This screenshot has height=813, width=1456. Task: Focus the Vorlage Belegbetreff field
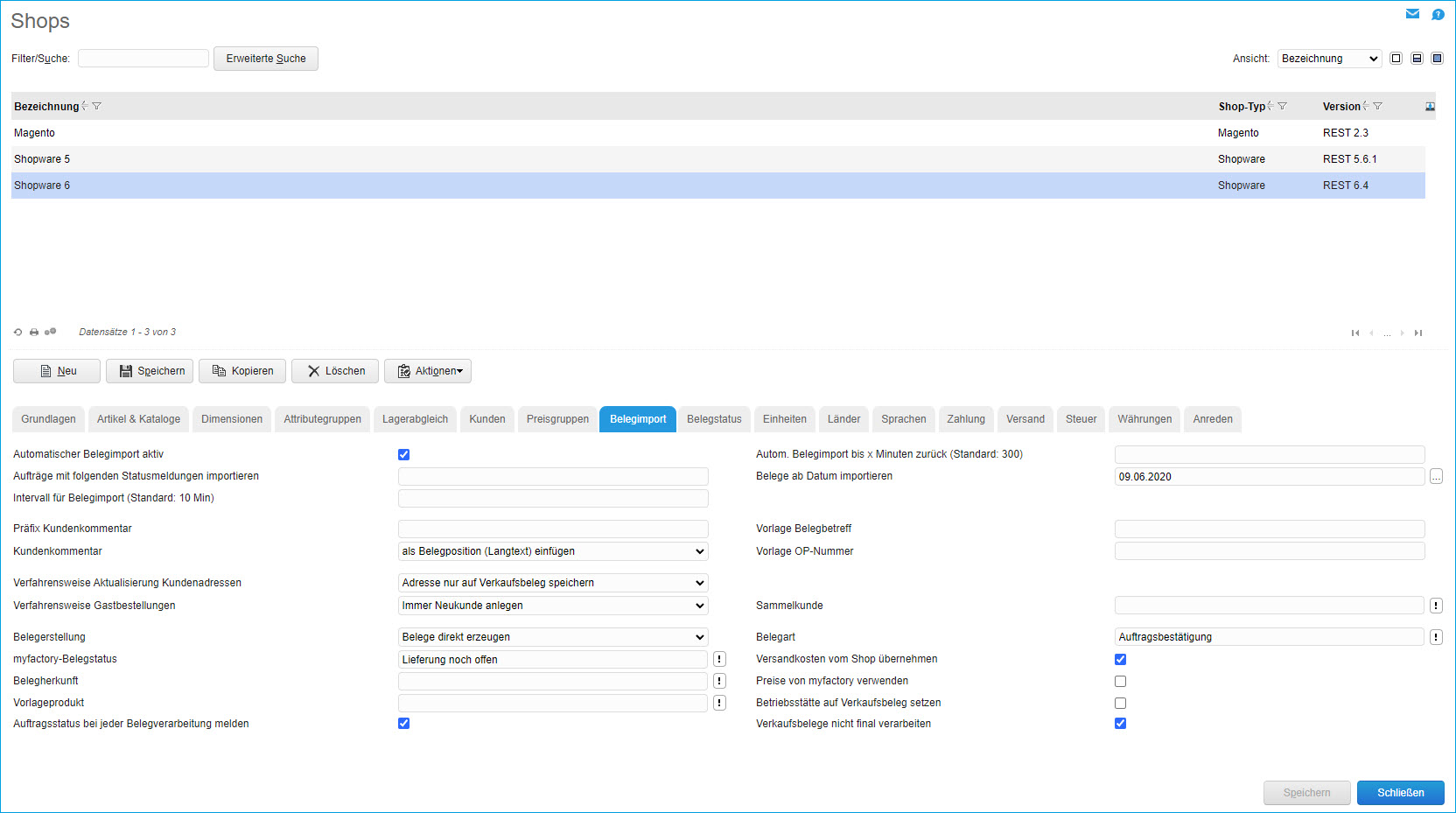click(x=1270, y=529)
